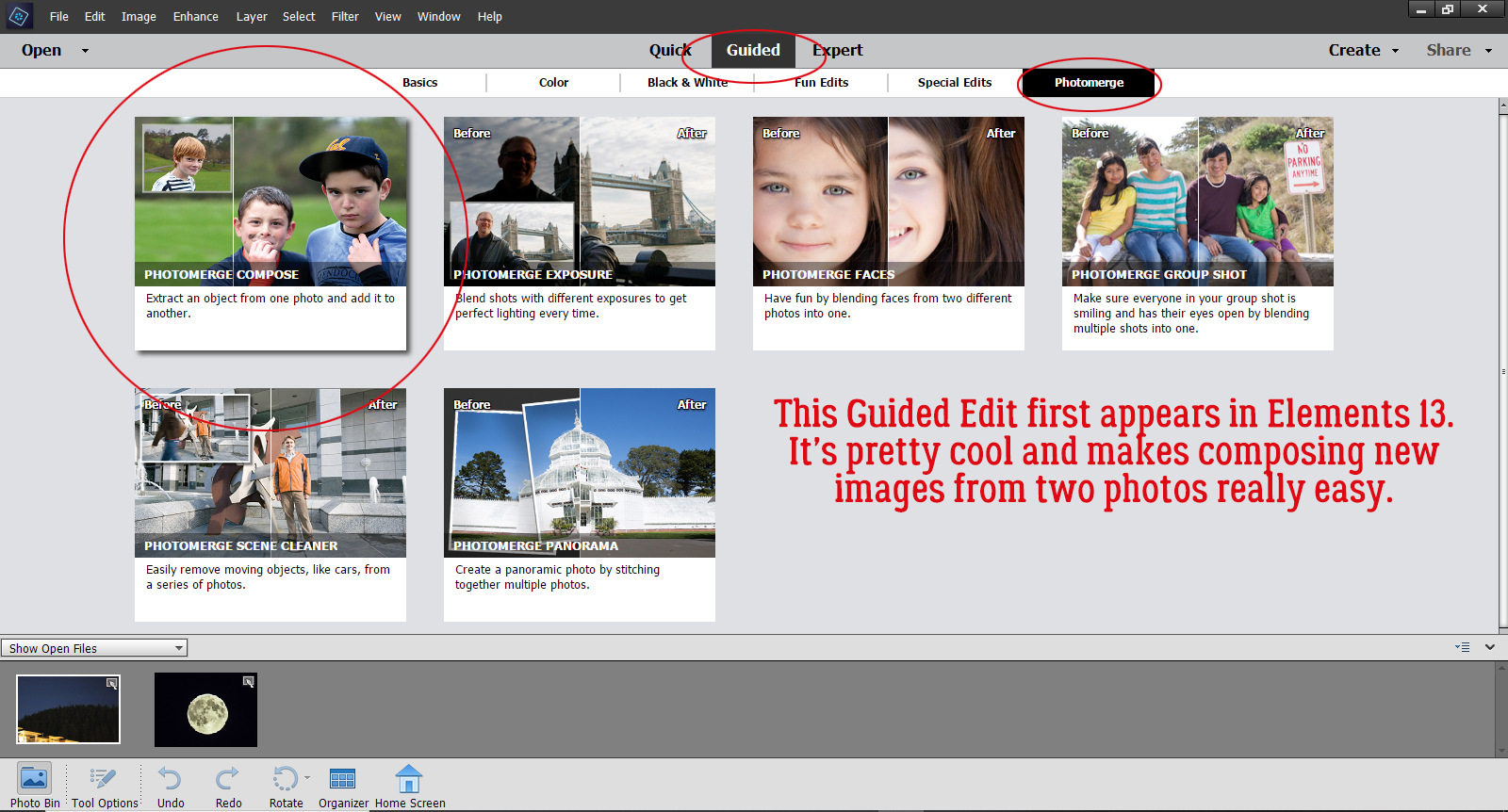Open the Organizer

[343, 786]
